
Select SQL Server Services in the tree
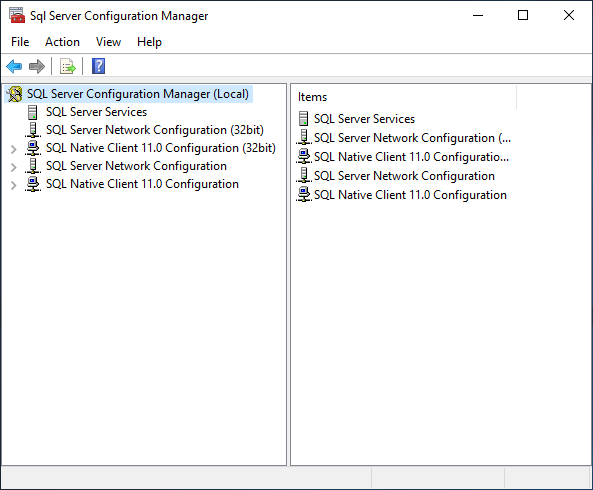pos(96,112)
